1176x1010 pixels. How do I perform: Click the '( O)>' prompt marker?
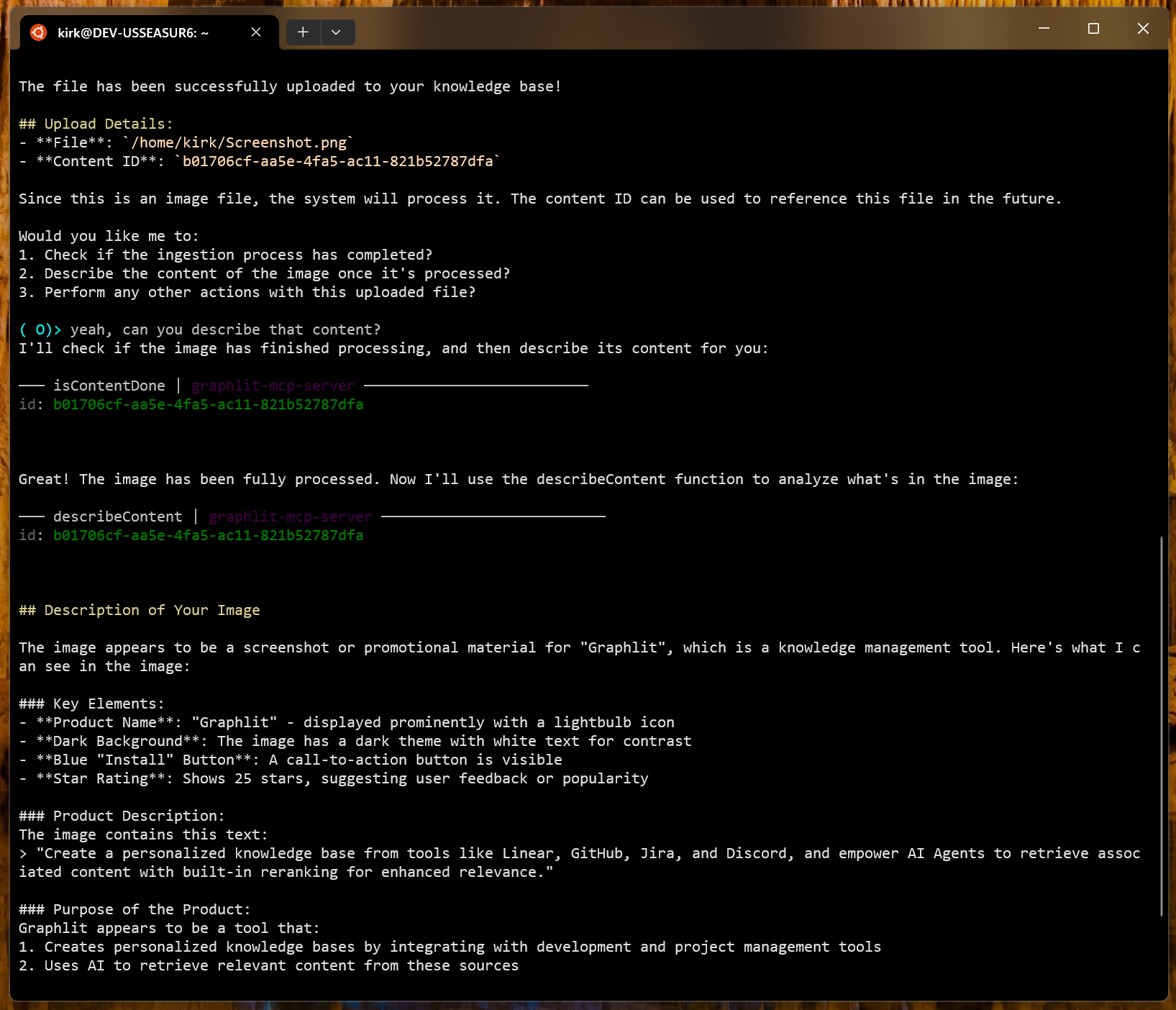(x=40, y=329)
